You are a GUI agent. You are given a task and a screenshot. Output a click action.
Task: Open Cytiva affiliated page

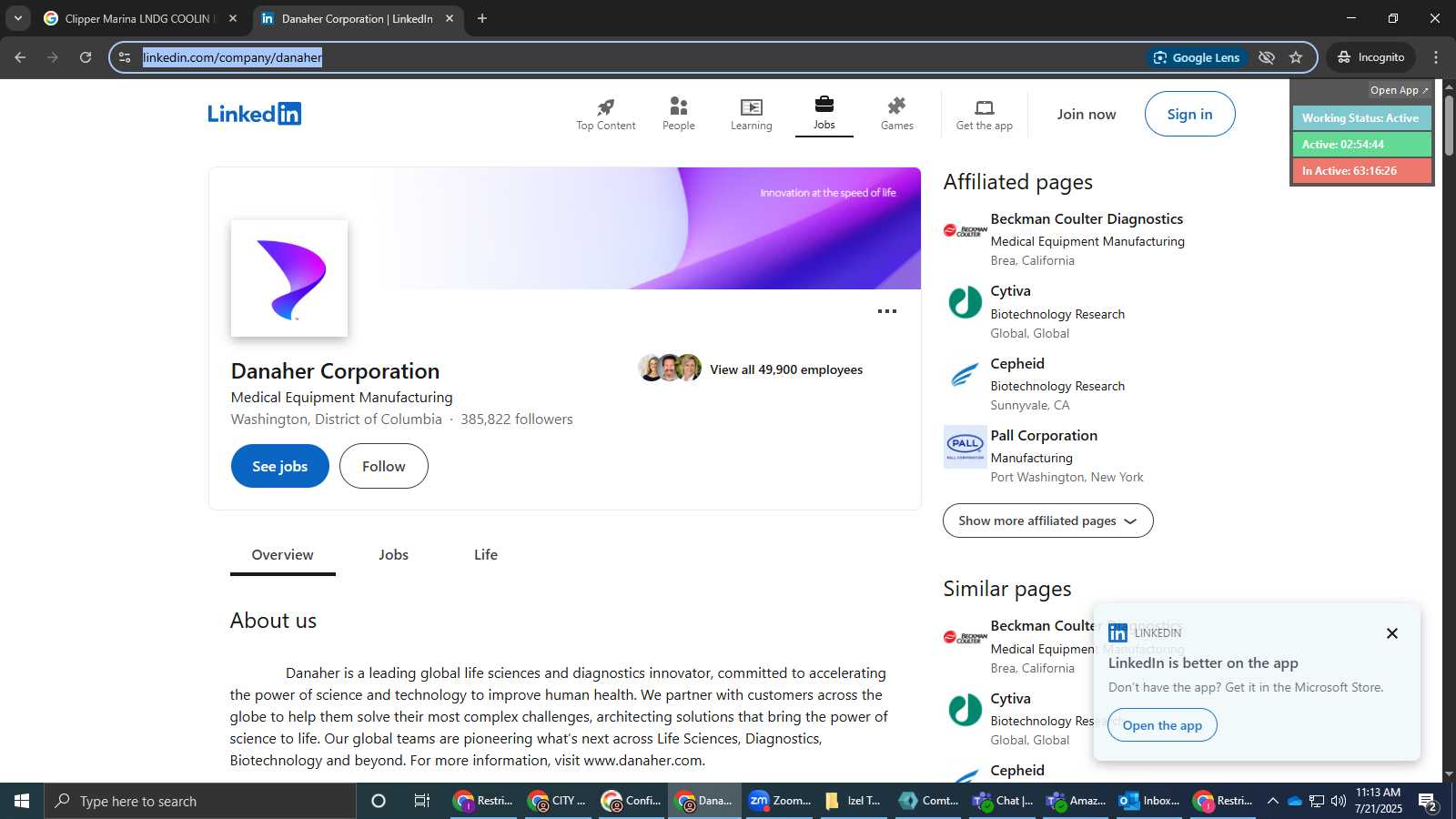[1010, 291]
